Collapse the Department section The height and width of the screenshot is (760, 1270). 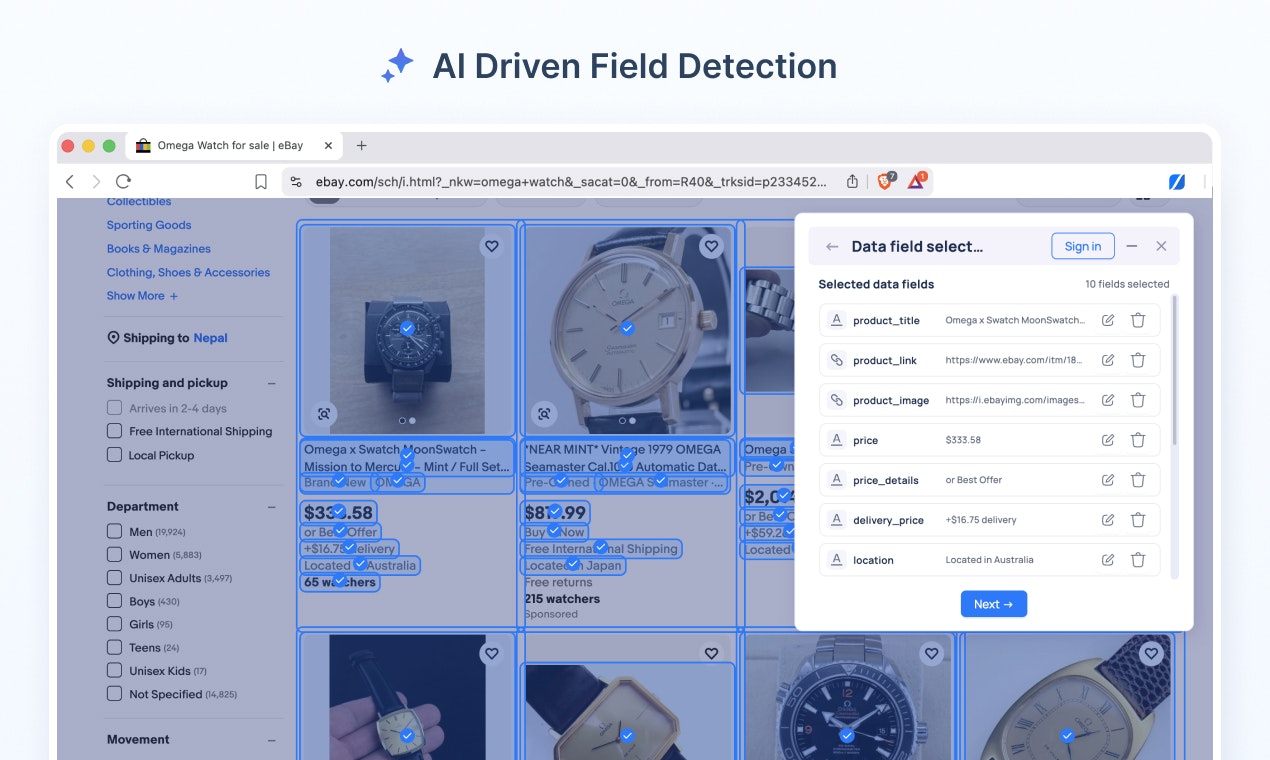pos(272,507)
